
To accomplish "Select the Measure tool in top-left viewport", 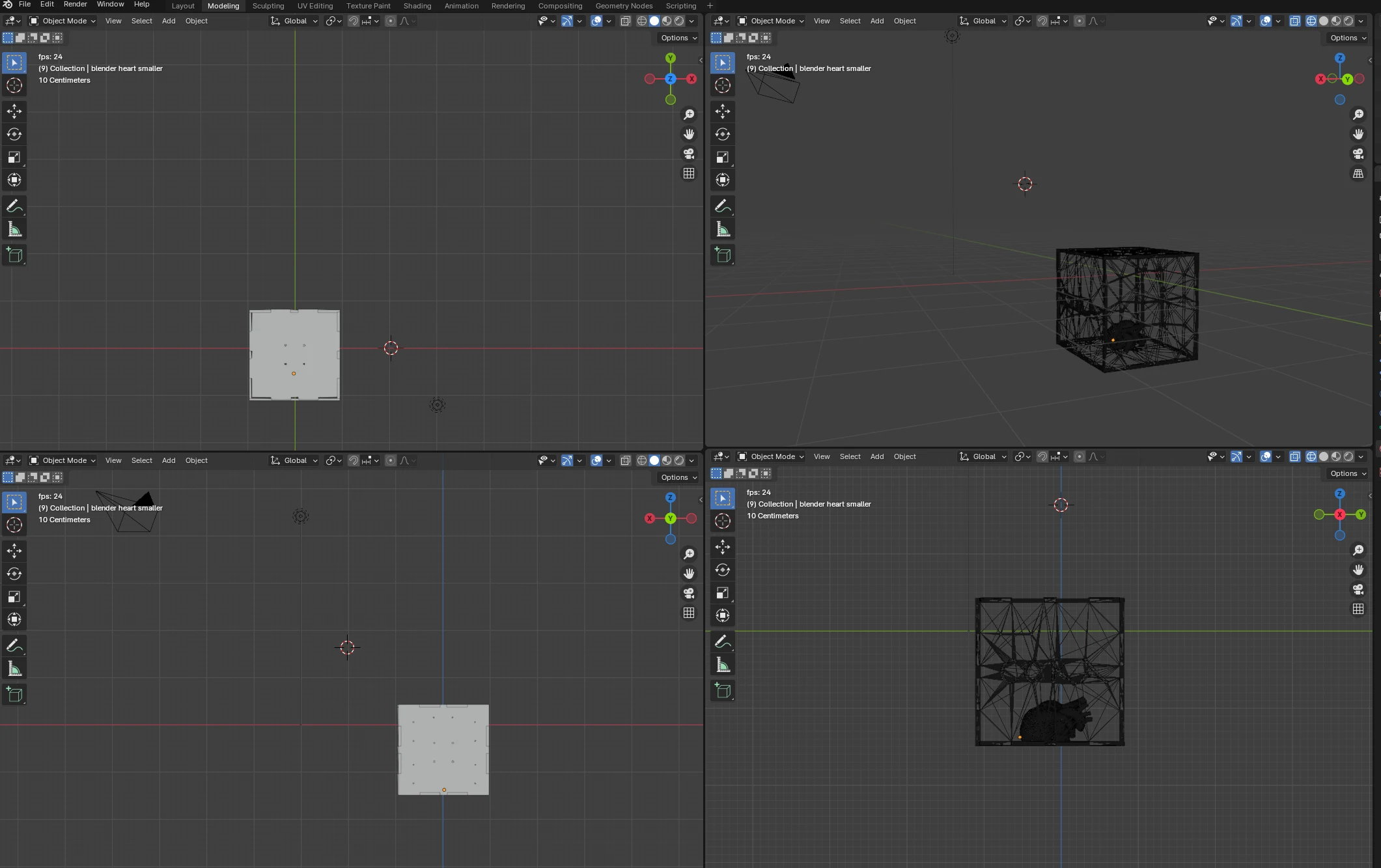I will click(14, 229).
